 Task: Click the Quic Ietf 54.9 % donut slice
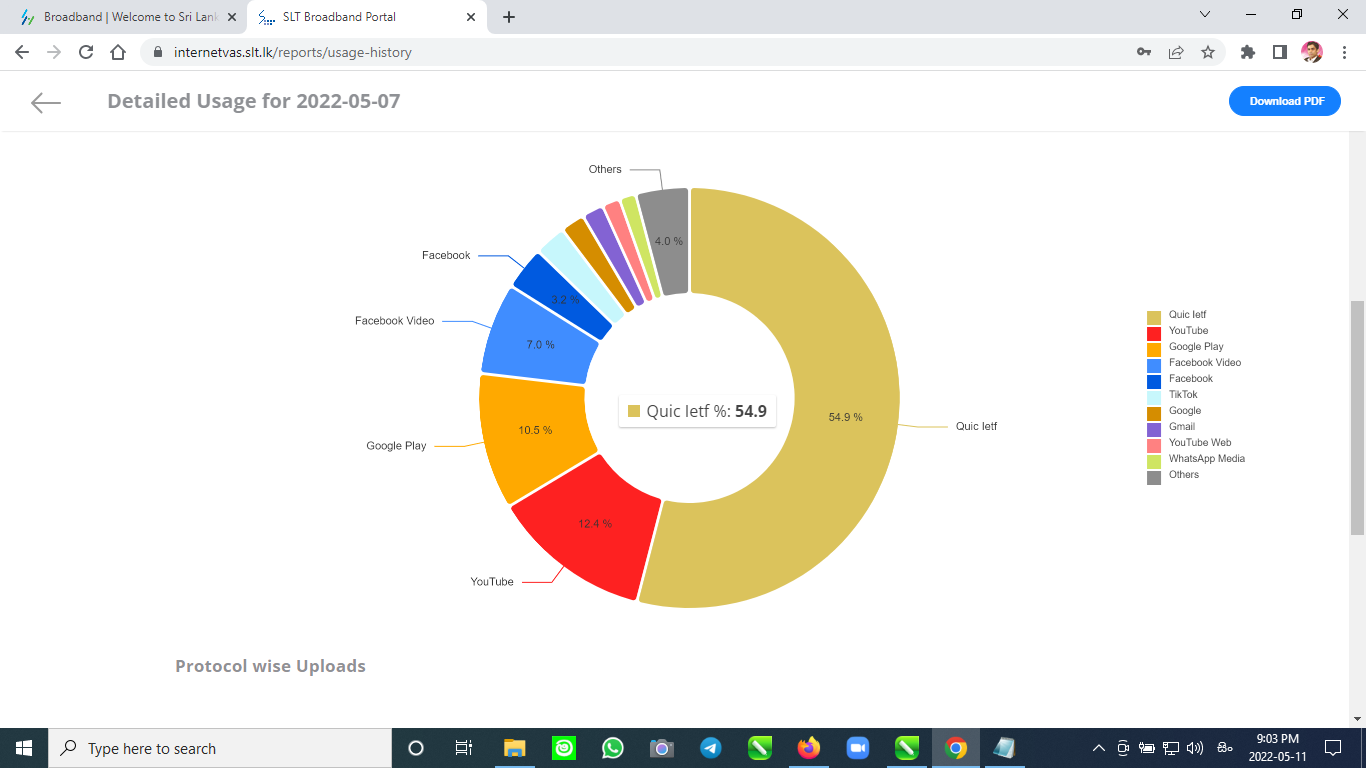[x=845, y=417]
